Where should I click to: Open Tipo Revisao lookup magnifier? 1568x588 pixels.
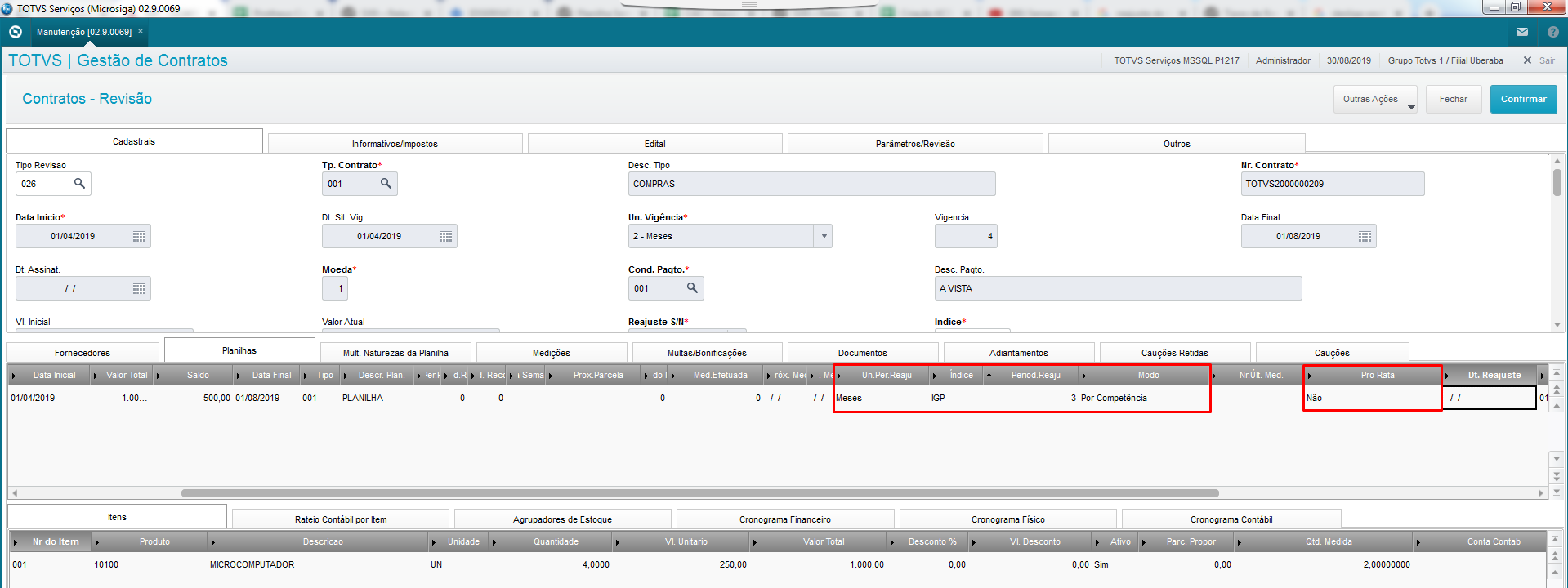pyautogui.click(x=79, y=184)
